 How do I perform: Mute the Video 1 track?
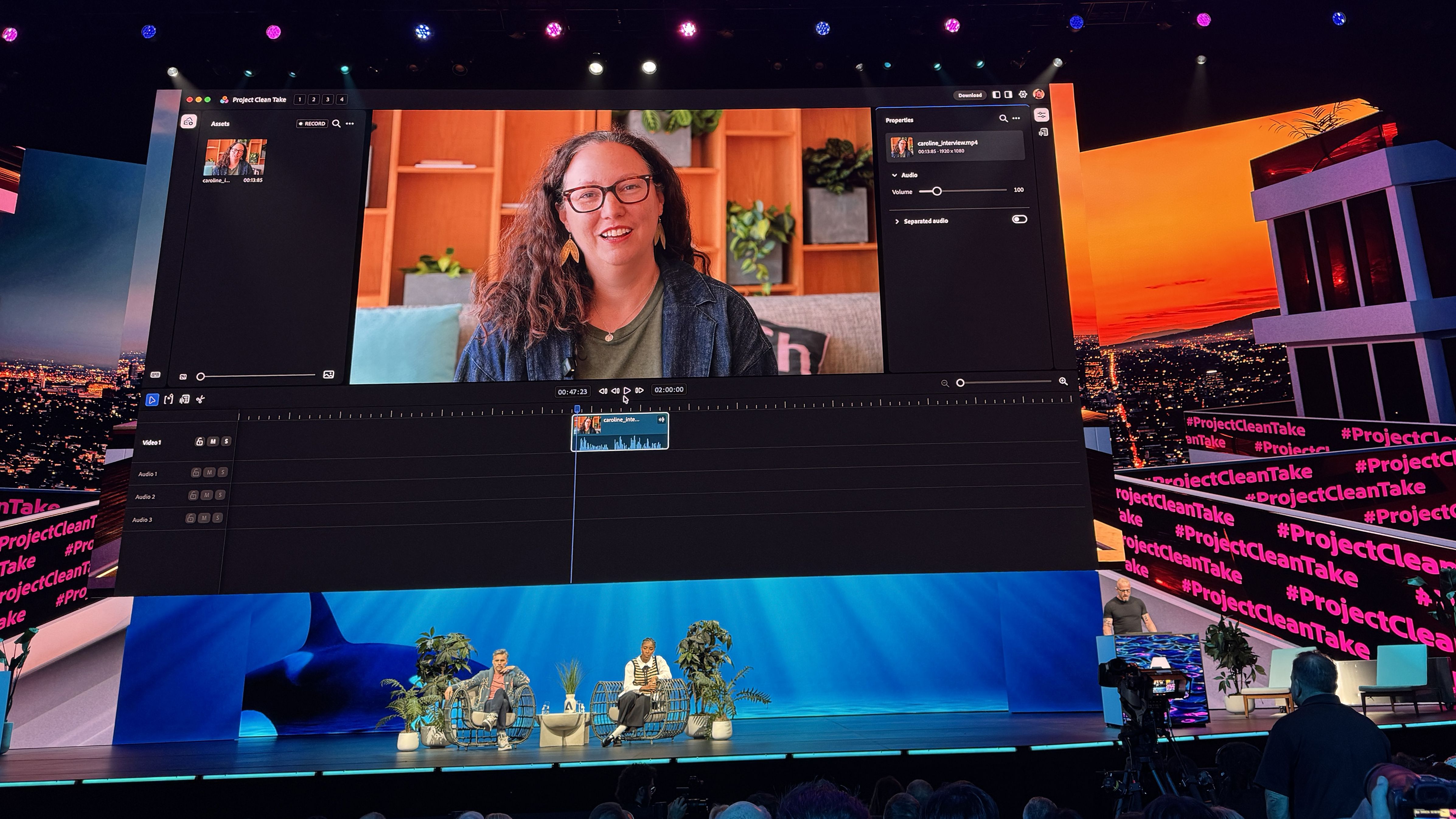pos(213,441)
